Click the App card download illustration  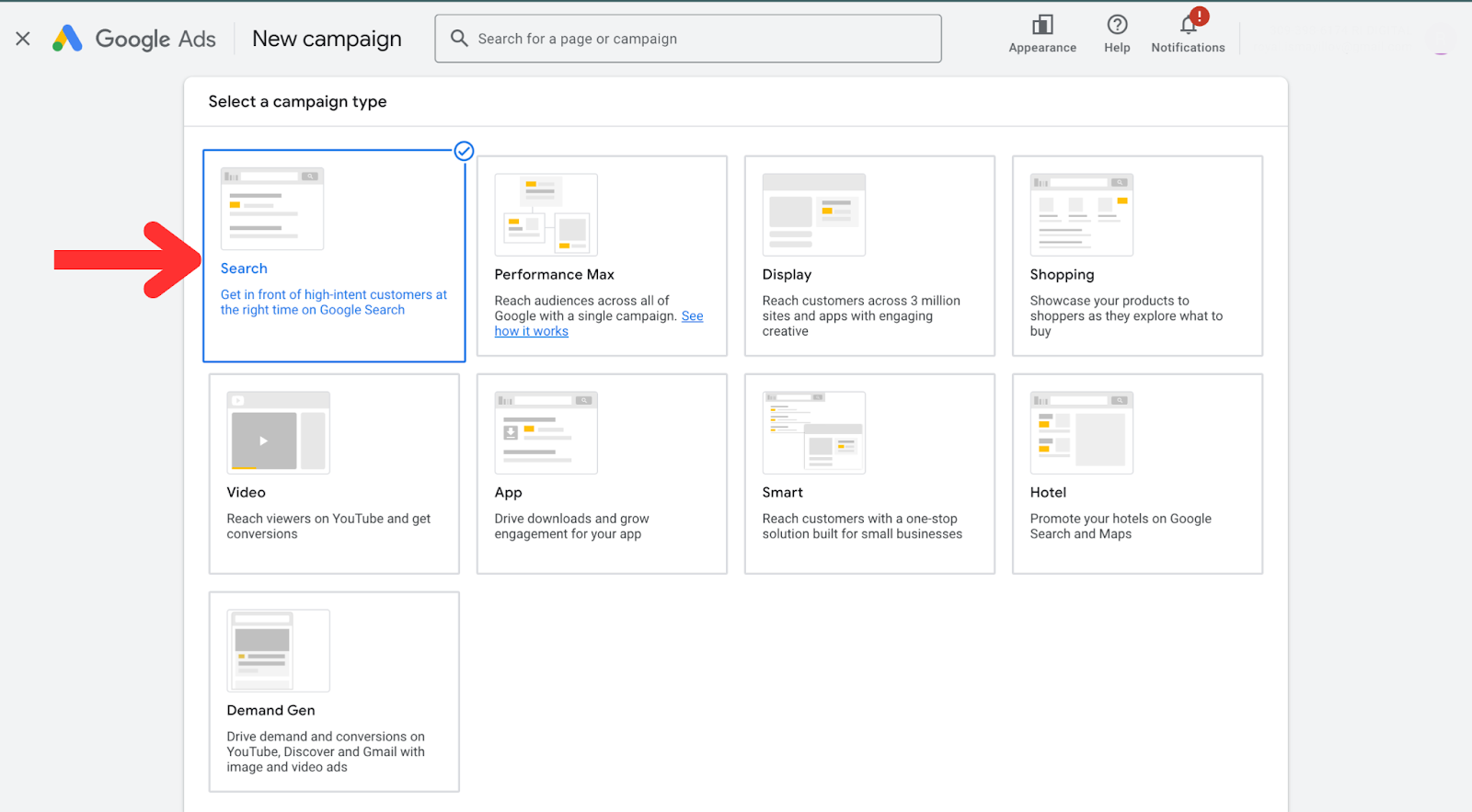coord(546,433)
